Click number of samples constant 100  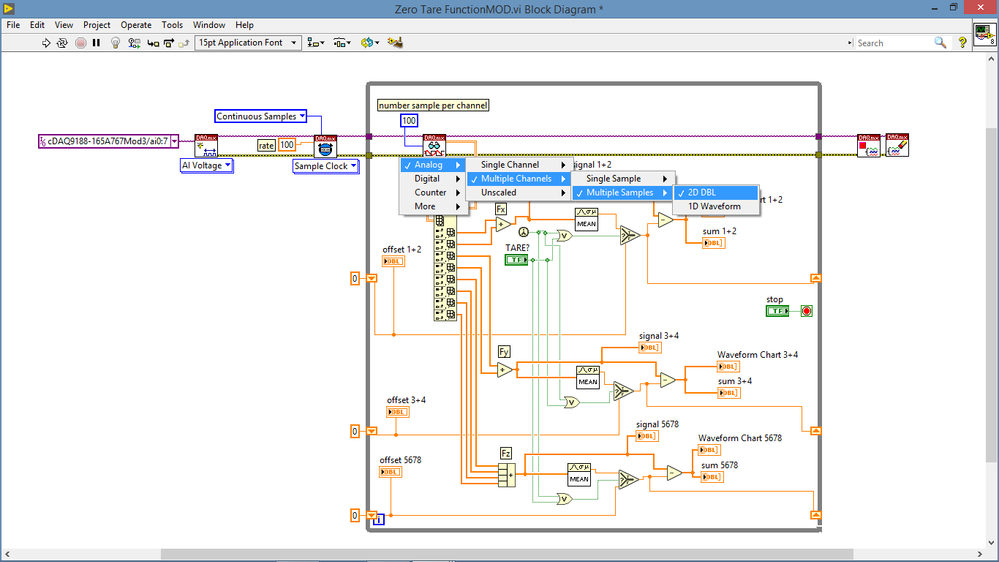point(408,120)
